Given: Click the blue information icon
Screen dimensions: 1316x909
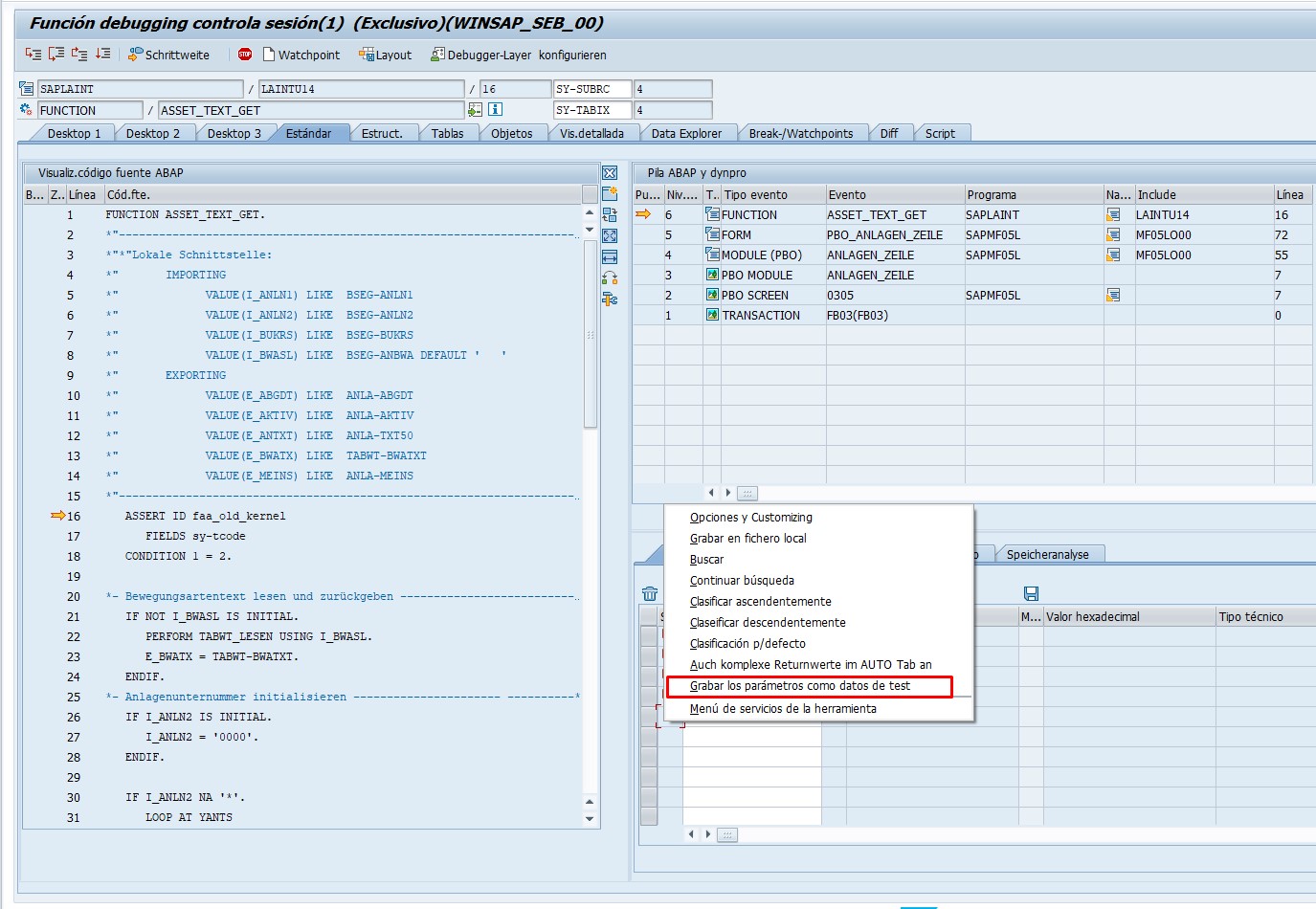Looking at the screenshot, I should 496,109.
